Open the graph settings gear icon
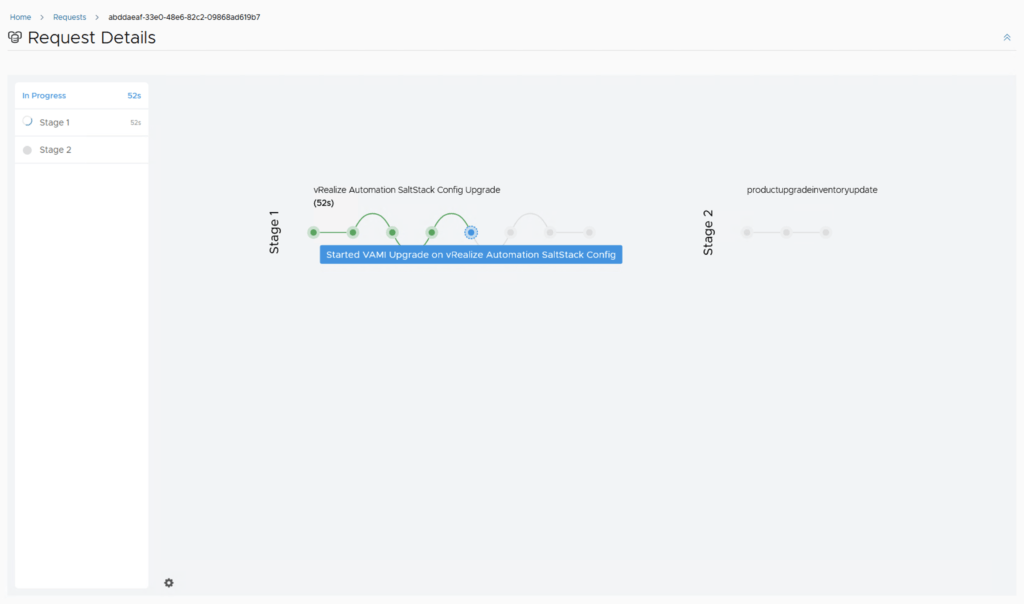Screen dimensions: 1024x604 pos(169,583)
